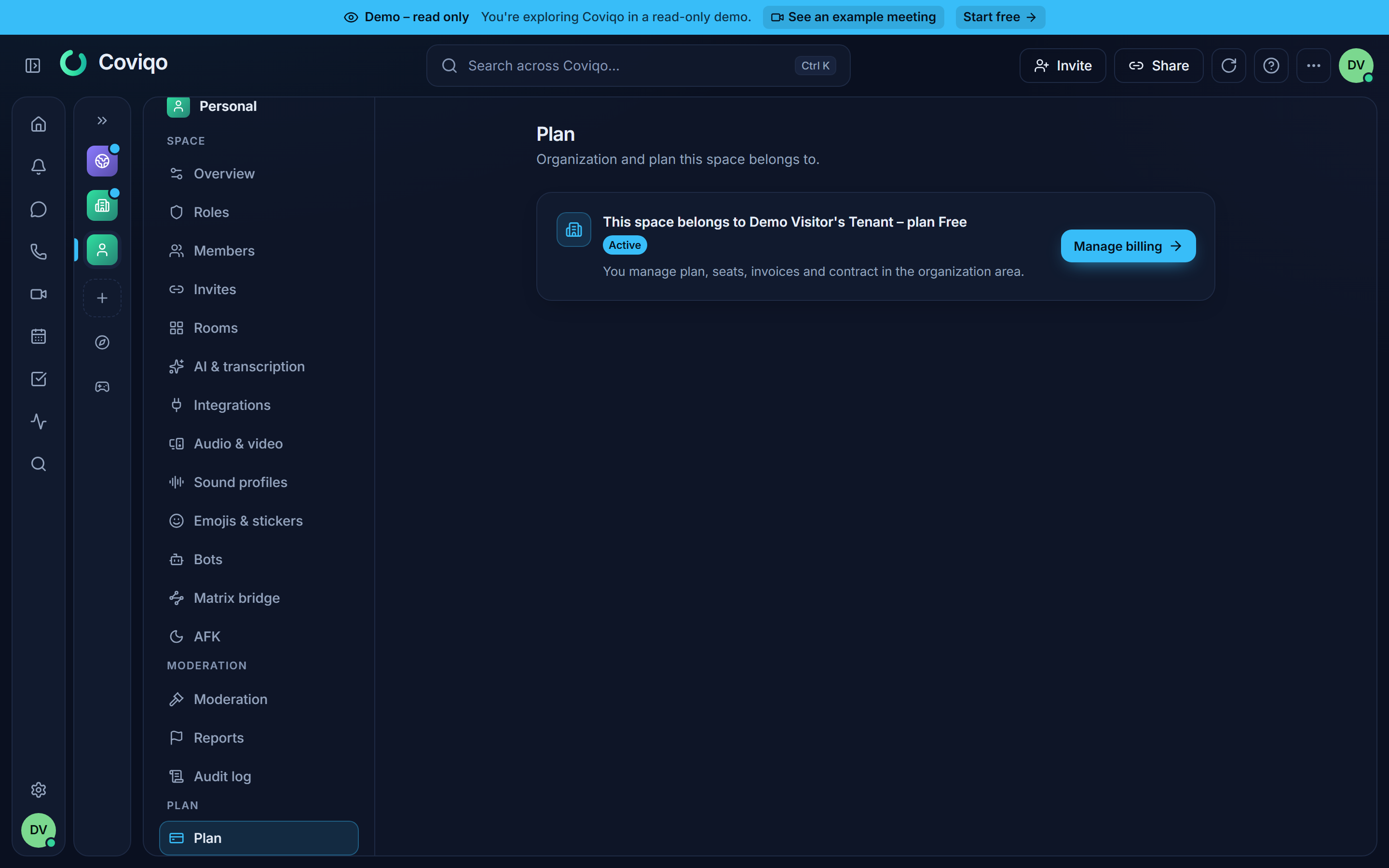Open the discover compass icon

point(102,342)
